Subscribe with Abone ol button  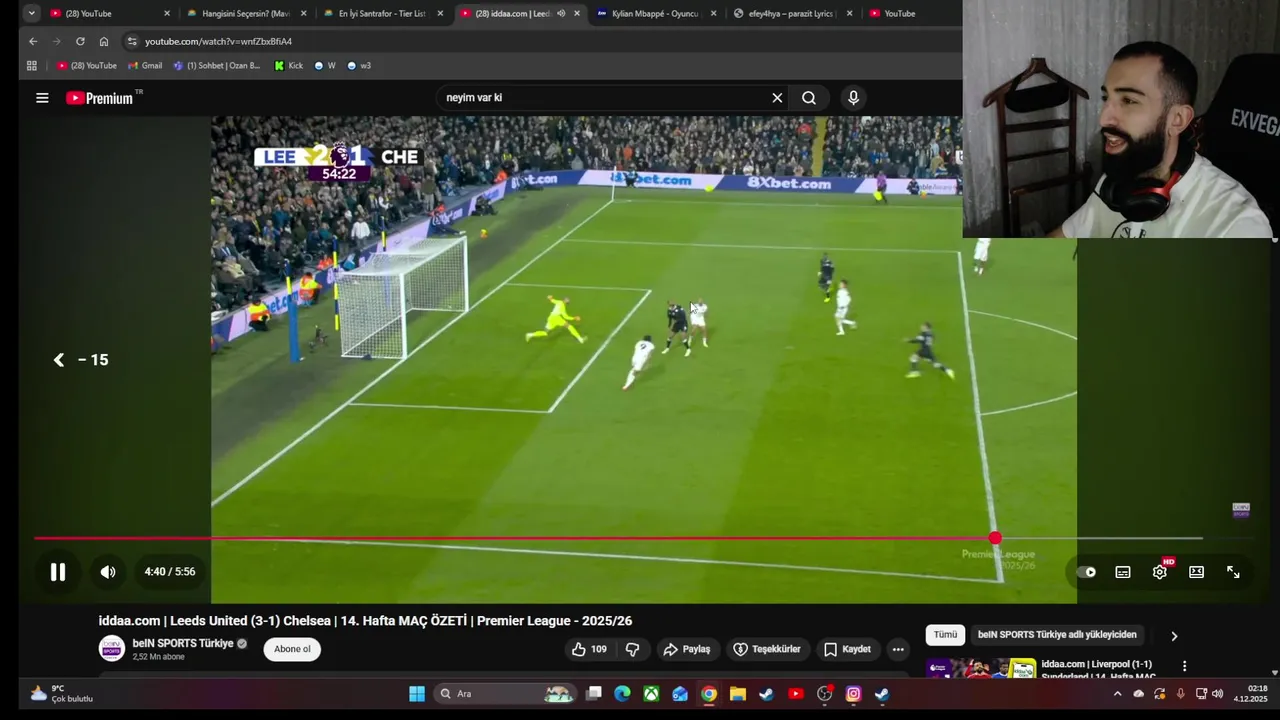click(292, 649)
